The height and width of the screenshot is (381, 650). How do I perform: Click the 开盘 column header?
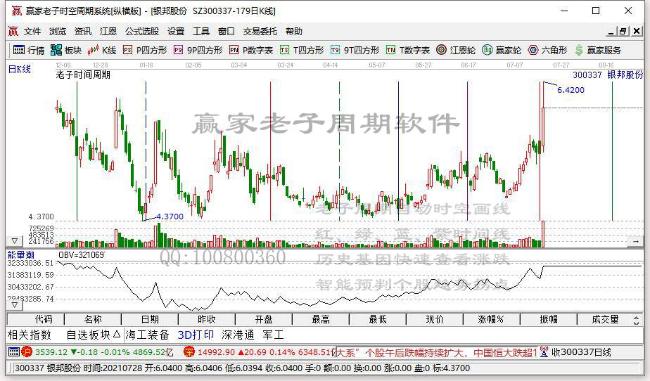point(264,319)
